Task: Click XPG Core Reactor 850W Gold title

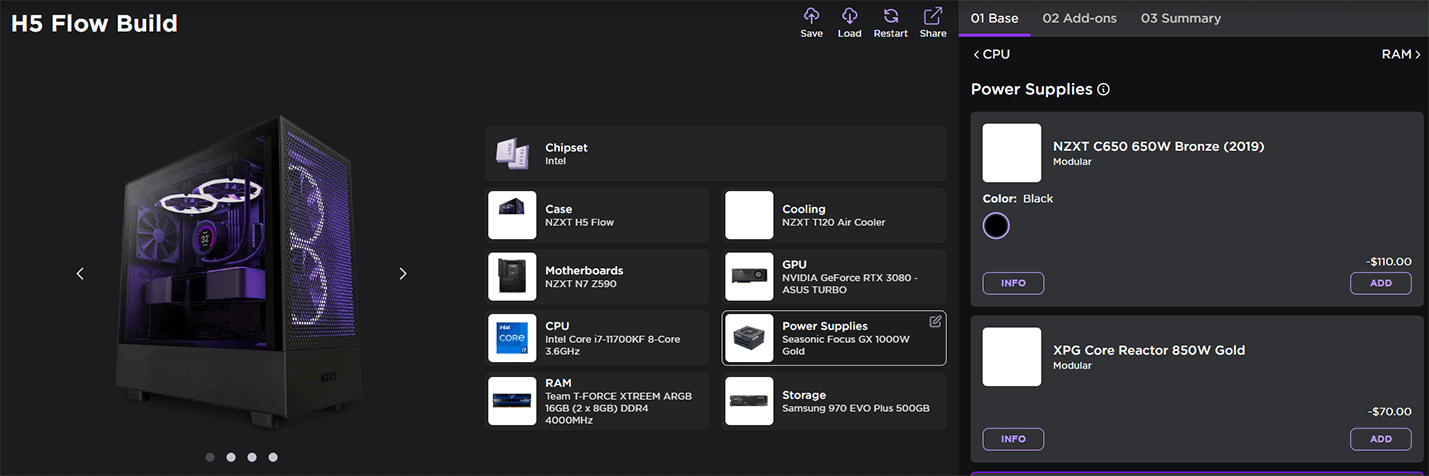Action: pos(1149,350)
